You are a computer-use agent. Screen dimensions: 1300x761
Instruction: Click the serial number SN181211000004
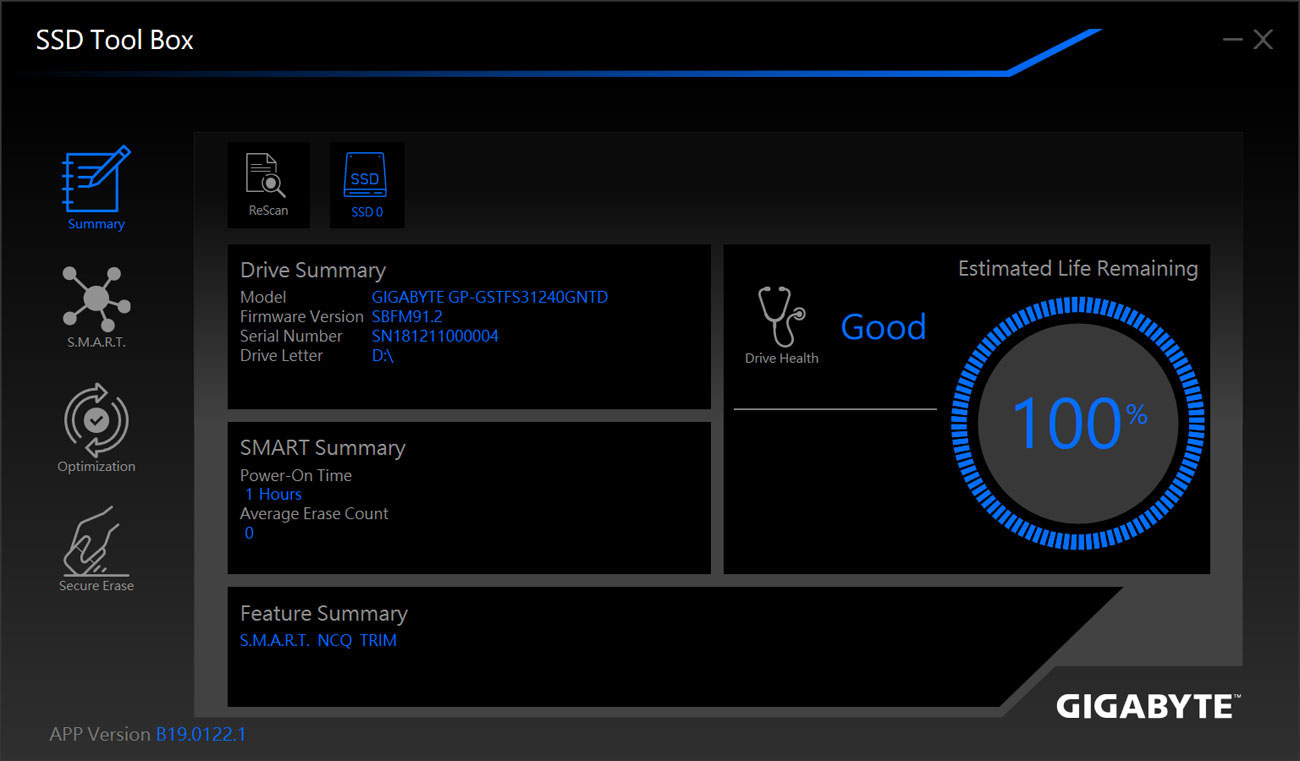pyautogui.click(x=435, y=336)
